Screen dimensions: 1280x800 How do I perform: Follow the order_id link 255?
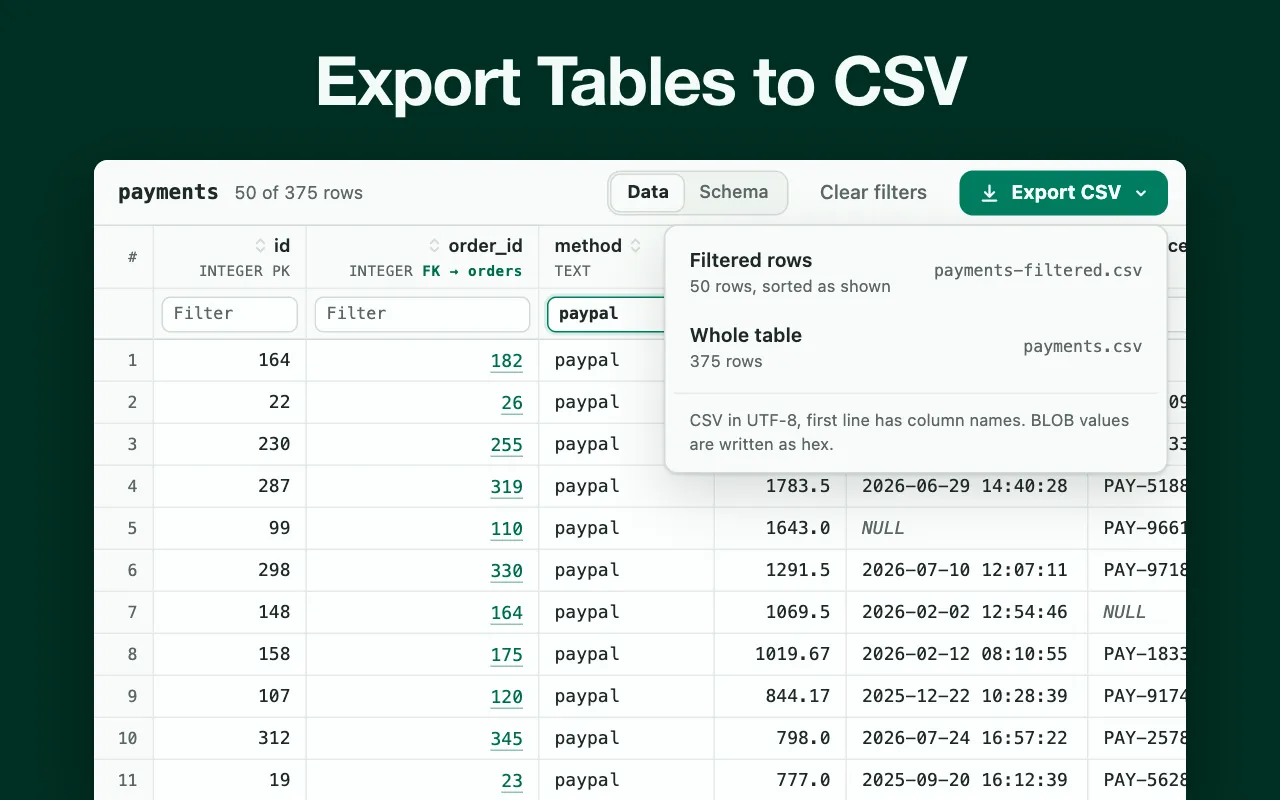point(507,445)
